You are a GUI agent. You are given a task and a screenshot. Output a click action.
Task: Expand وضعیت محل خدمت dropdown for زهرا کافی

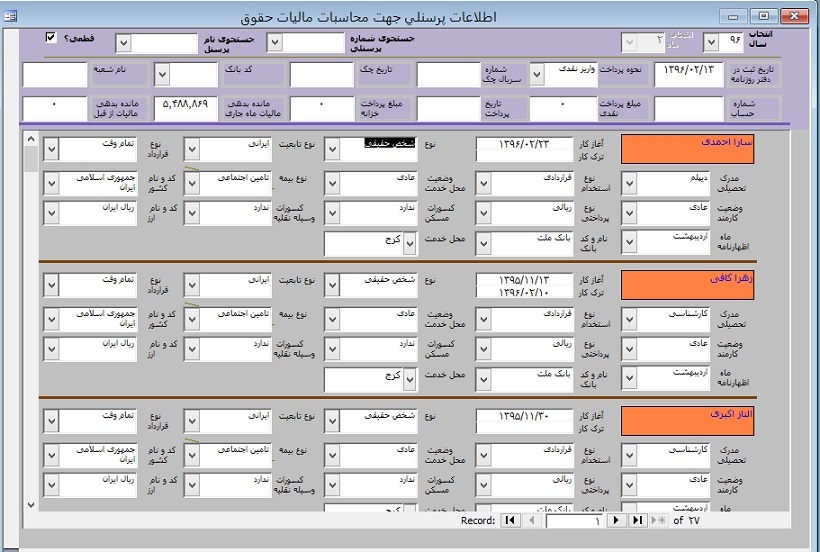[332, 319]
